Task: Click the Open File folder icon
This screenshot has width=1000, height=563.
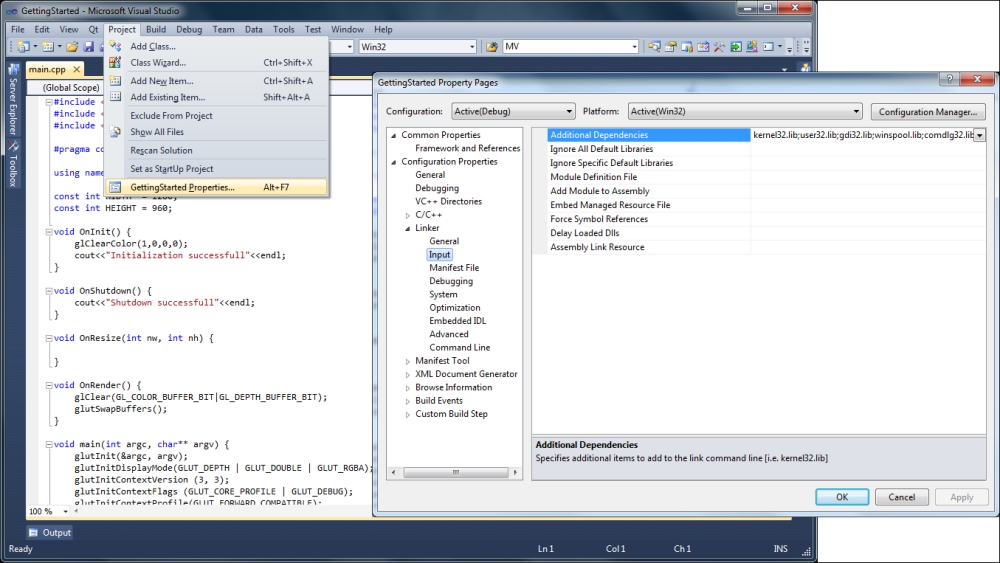Action: click(x=72, y=47)
